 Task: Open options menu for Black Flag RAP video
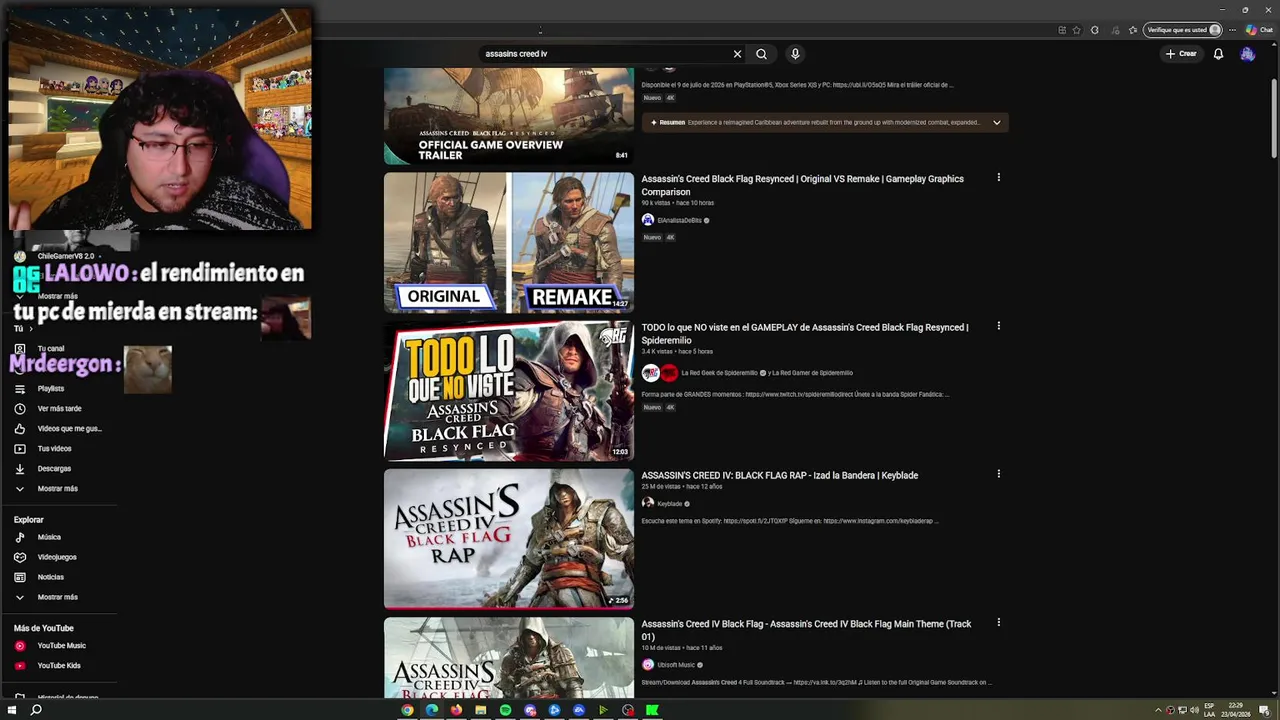tap(998, 474)
